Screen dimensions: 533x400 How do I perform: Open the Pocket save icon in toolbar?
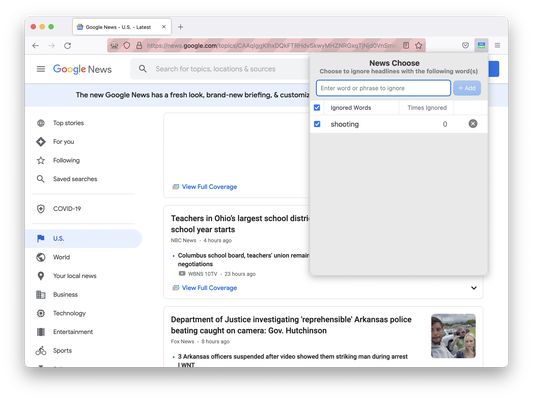pos(465,45)
